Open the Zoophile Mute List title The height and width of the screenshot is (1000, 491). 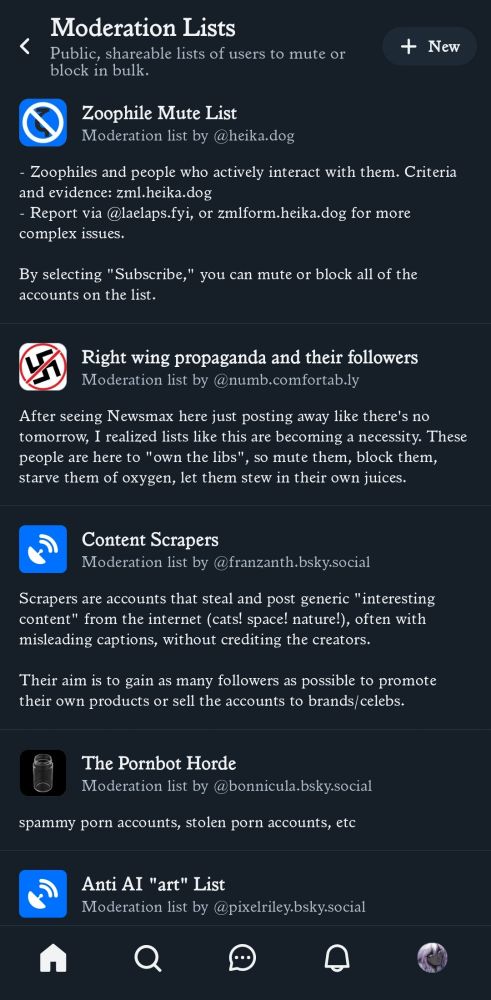point(159,114)
